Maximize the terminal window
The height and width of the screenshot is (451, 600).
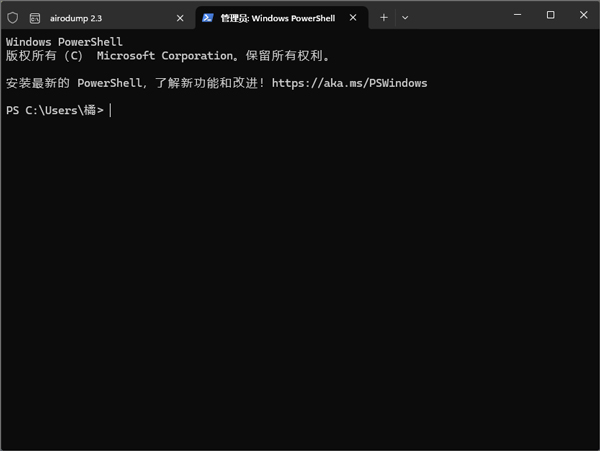point(550,15)
